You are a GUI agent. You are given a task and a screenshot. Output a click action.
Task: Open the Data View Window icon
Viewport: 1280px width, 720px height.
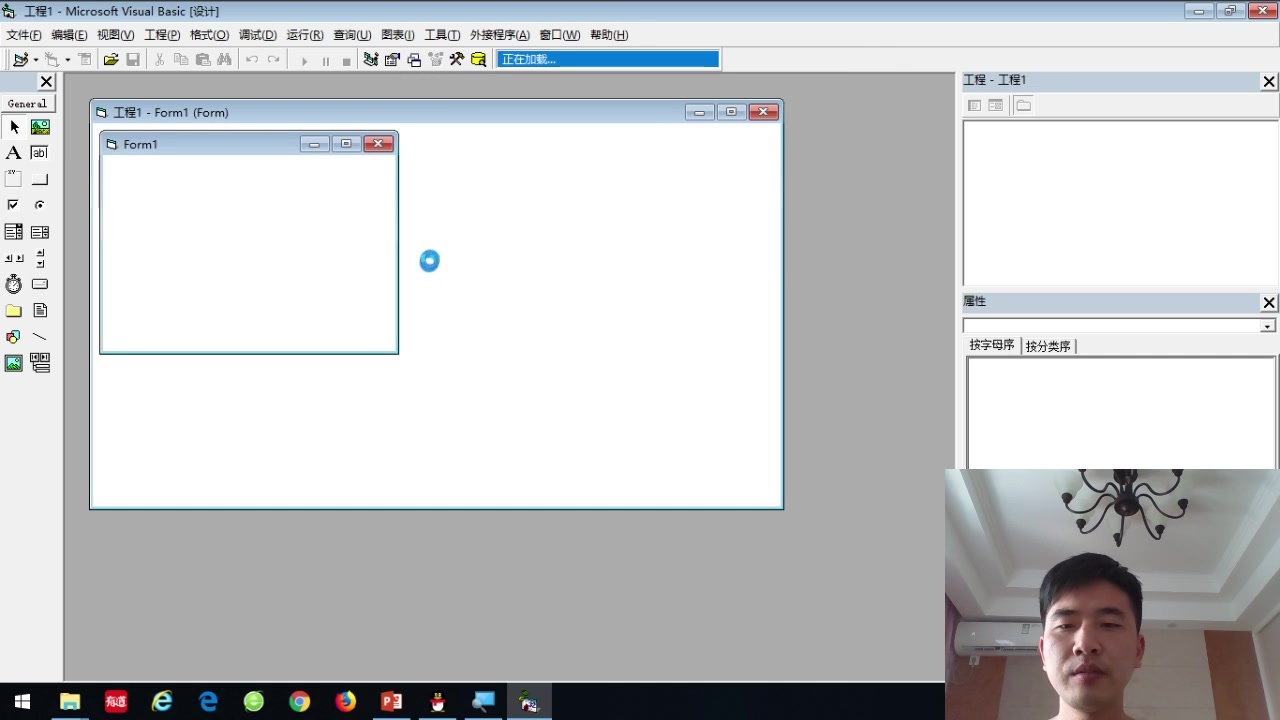click(479, 60)
